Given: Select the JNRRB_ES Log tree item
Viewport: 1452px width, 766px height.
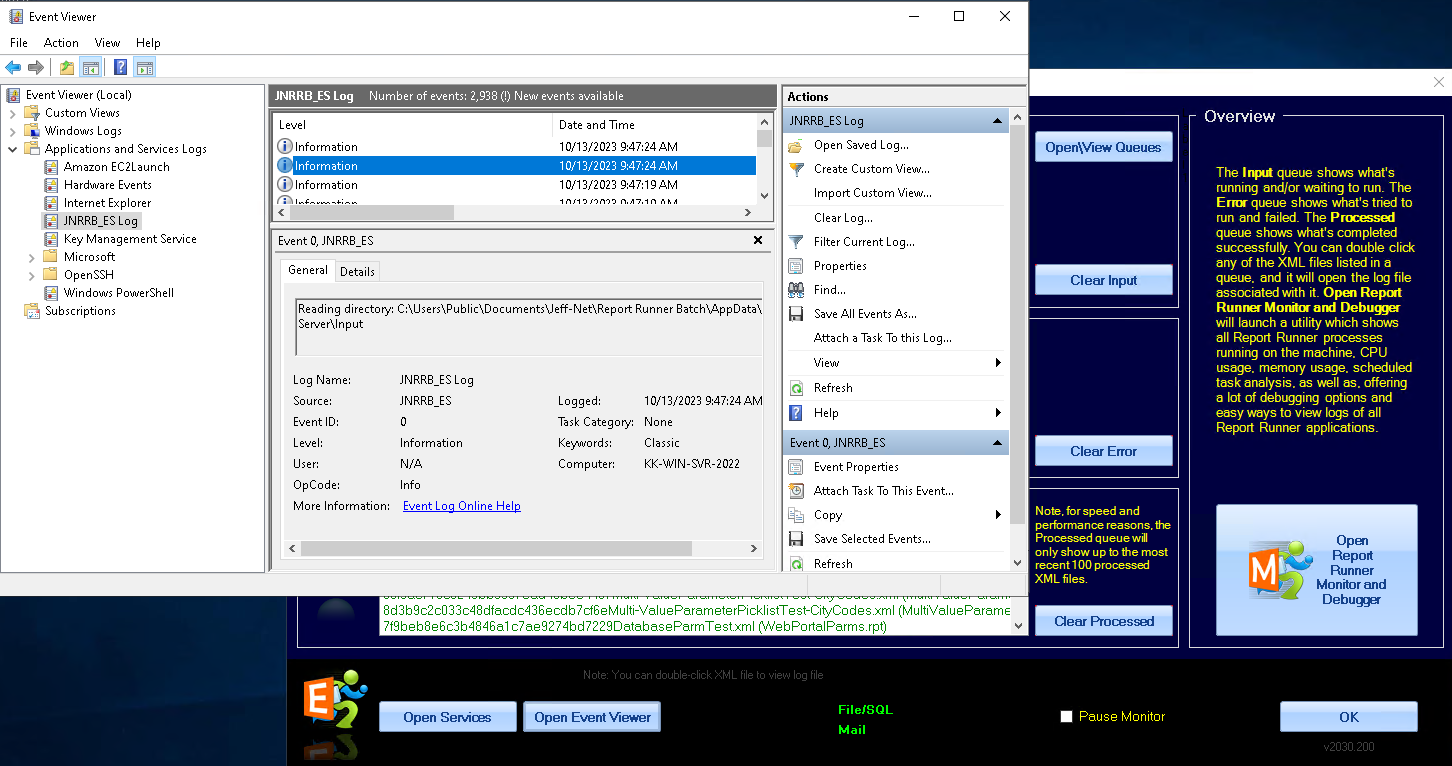Looking at the screenshot, I should pyautogui.click(x=100, y=221).
